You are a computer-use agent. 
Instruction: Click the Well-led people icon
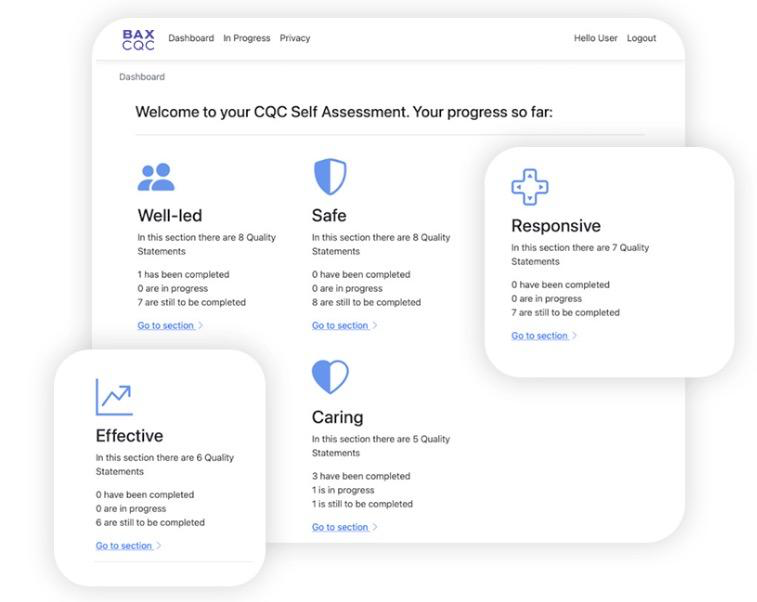(155, 177)
